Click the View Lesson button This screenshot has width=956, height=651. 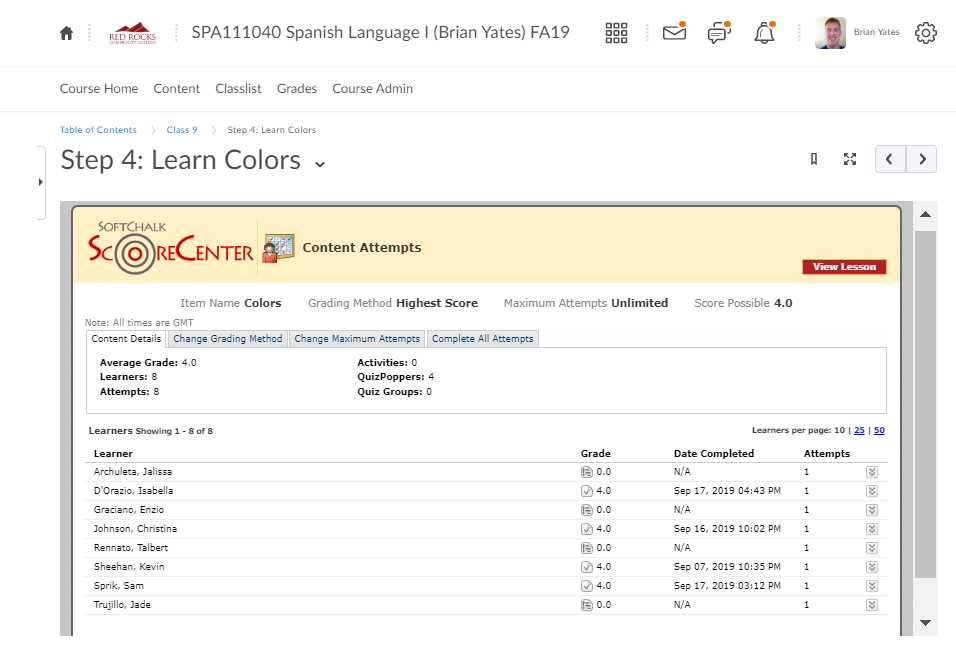point(844,267)
